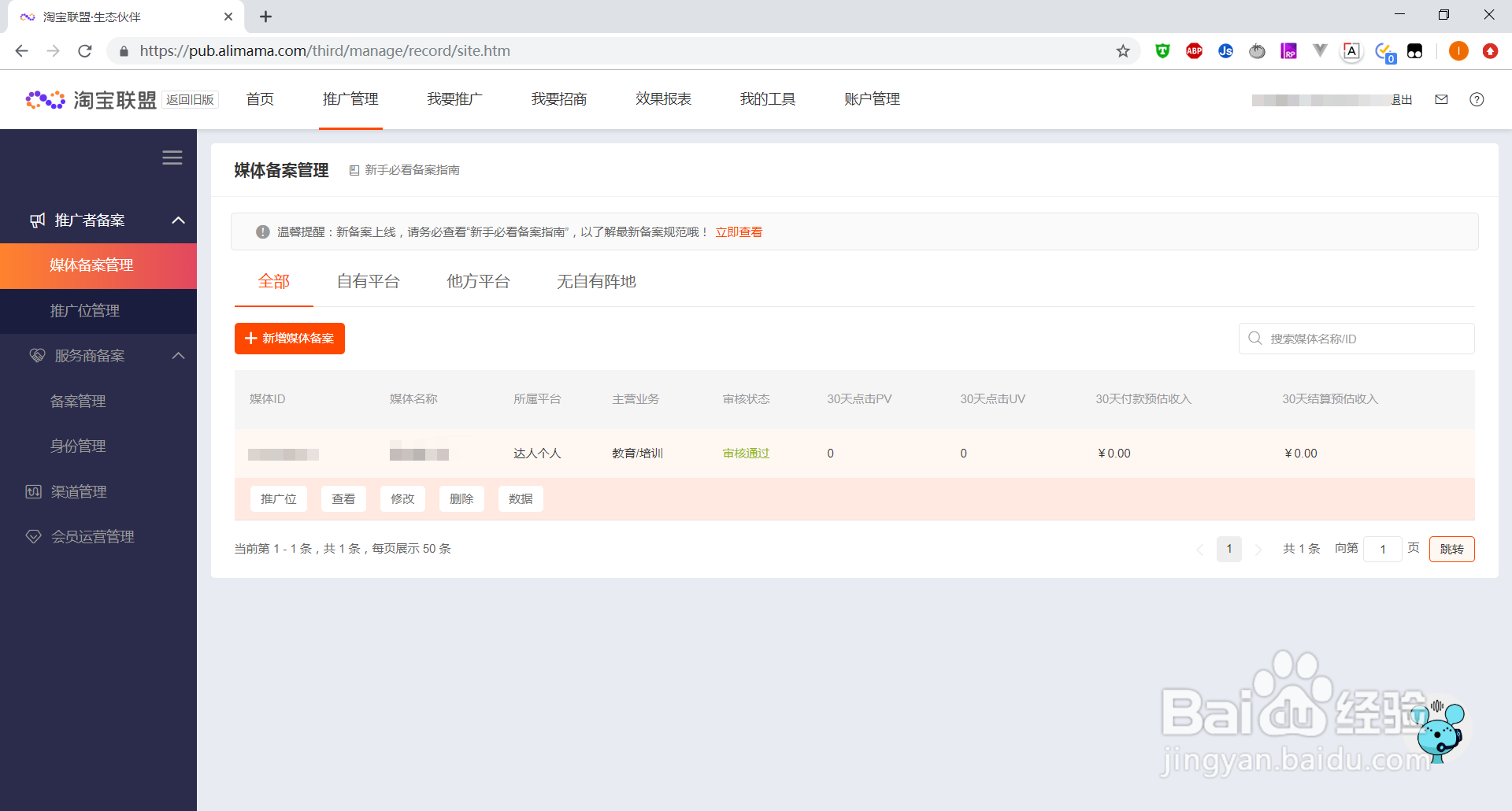Click the Taobao Union logo
The width and height of the screenshot is (1512, 811).
[90, 99]
